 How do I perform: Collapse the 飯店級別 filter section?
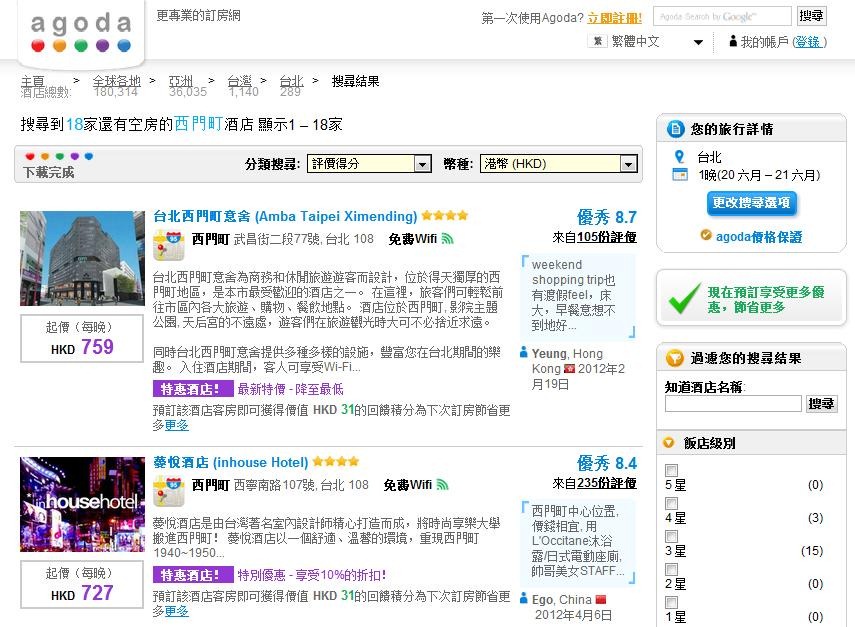pos(669,443)
